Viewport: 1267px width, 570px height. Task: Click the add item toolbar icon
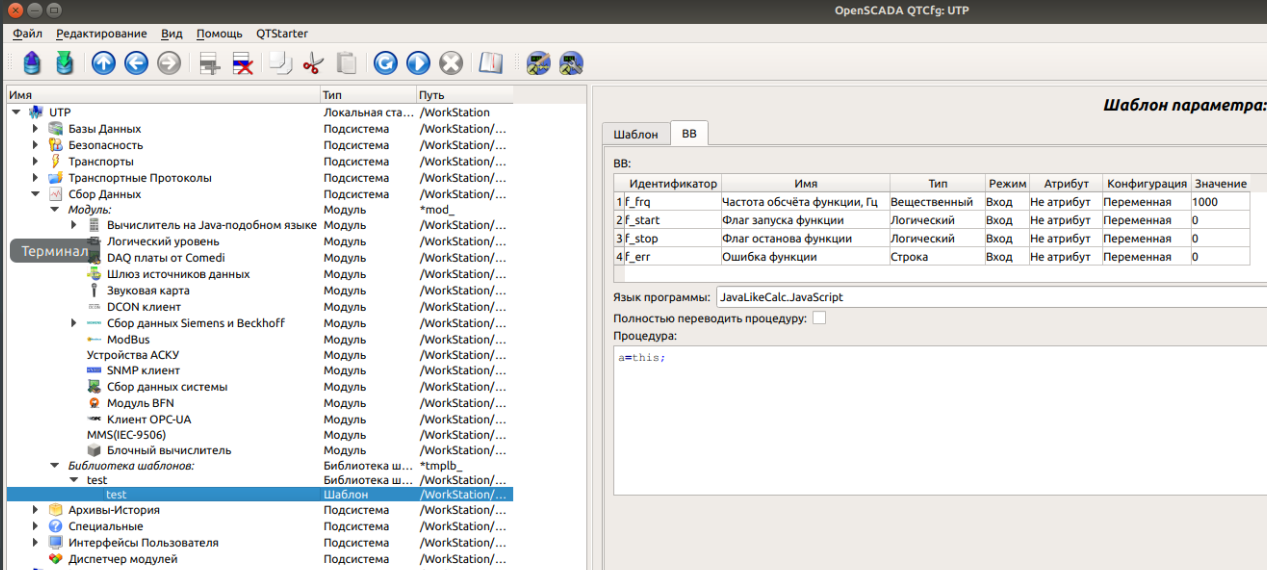210,63
